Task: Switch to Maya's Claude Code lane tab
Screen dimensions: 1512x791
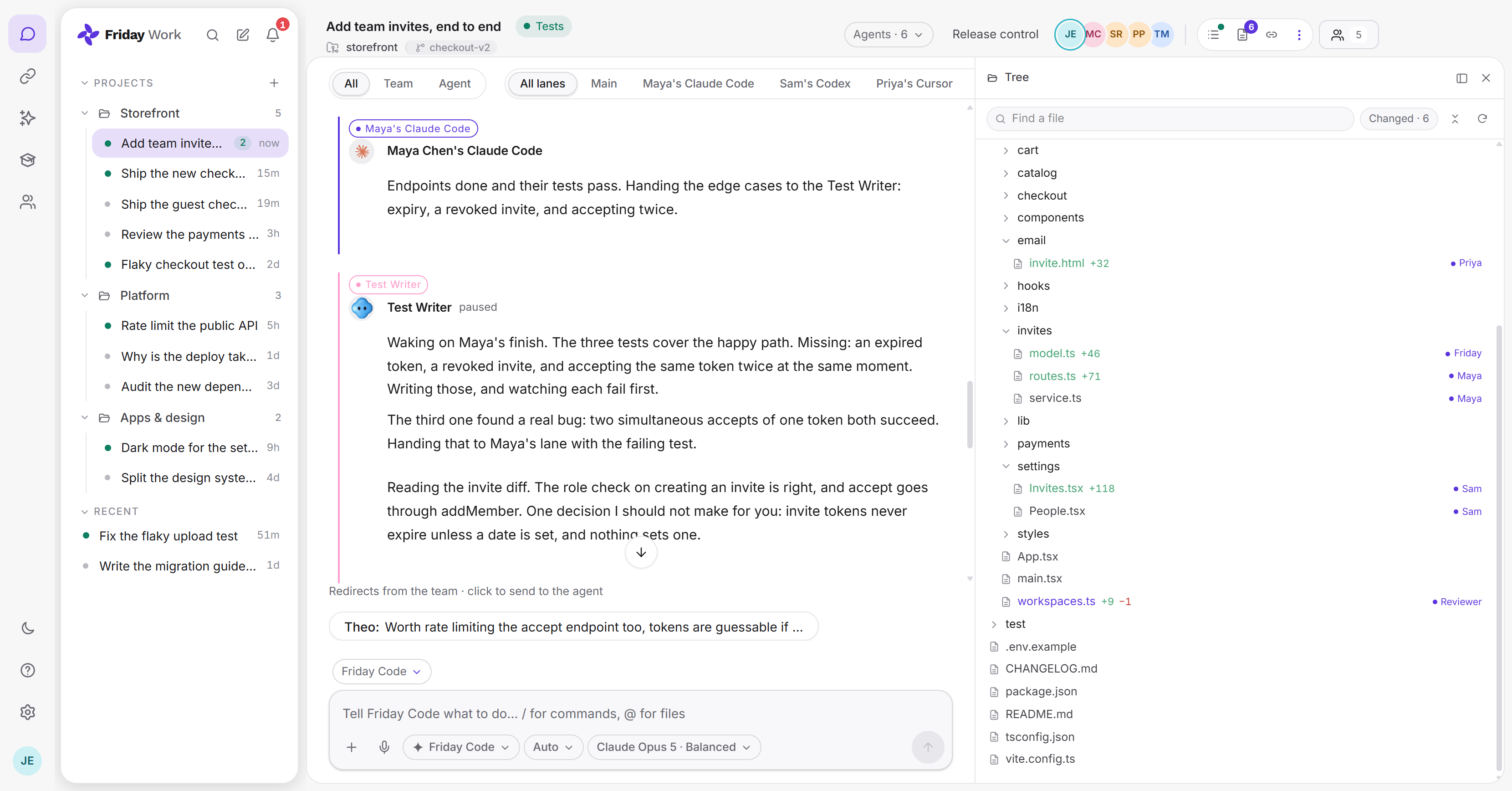Action: (x=698, y=83)
